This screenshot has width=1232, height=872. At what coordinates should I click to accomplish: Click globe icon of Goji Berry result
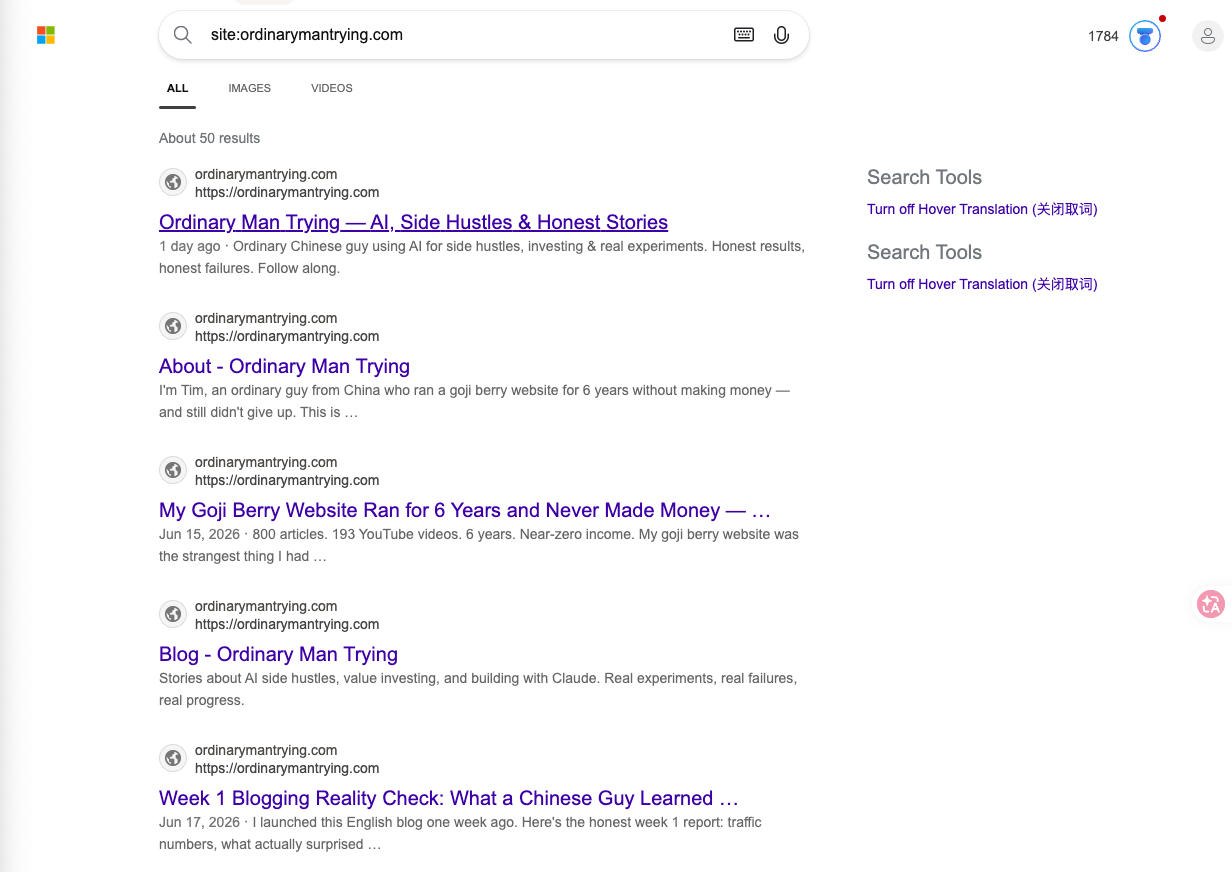pos(173,470)
